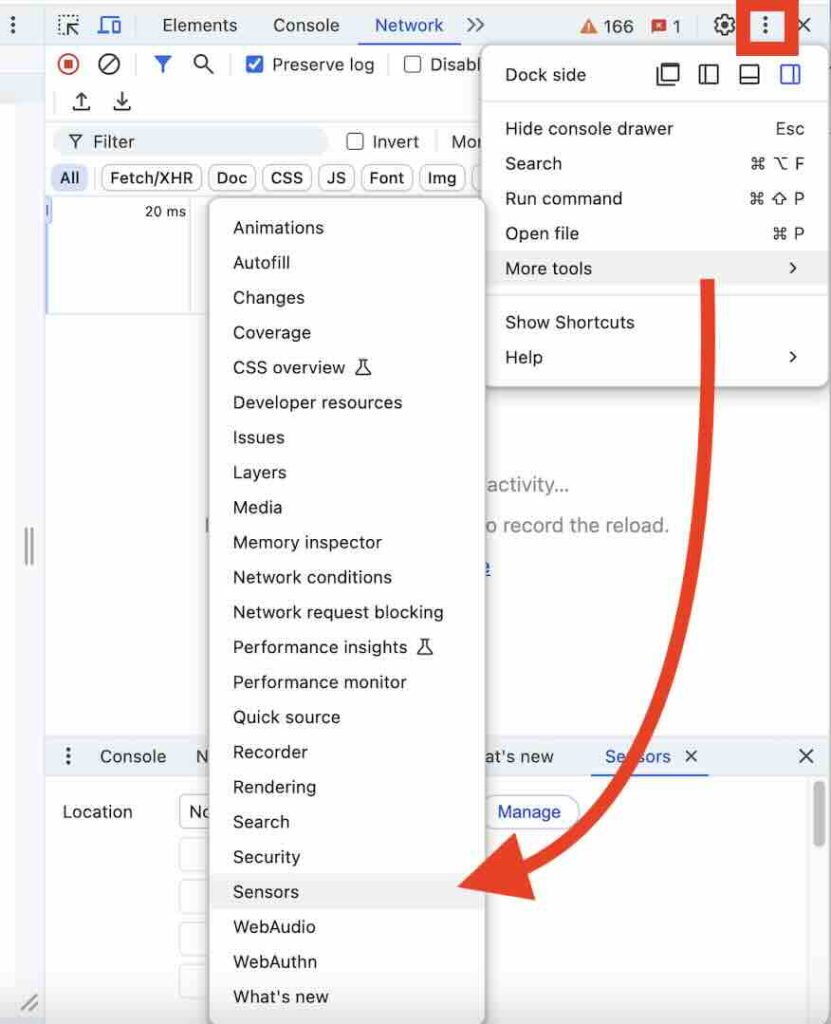The image size is (831, 1024).
Task: Filter by Img requests
Action: point(442,178)
